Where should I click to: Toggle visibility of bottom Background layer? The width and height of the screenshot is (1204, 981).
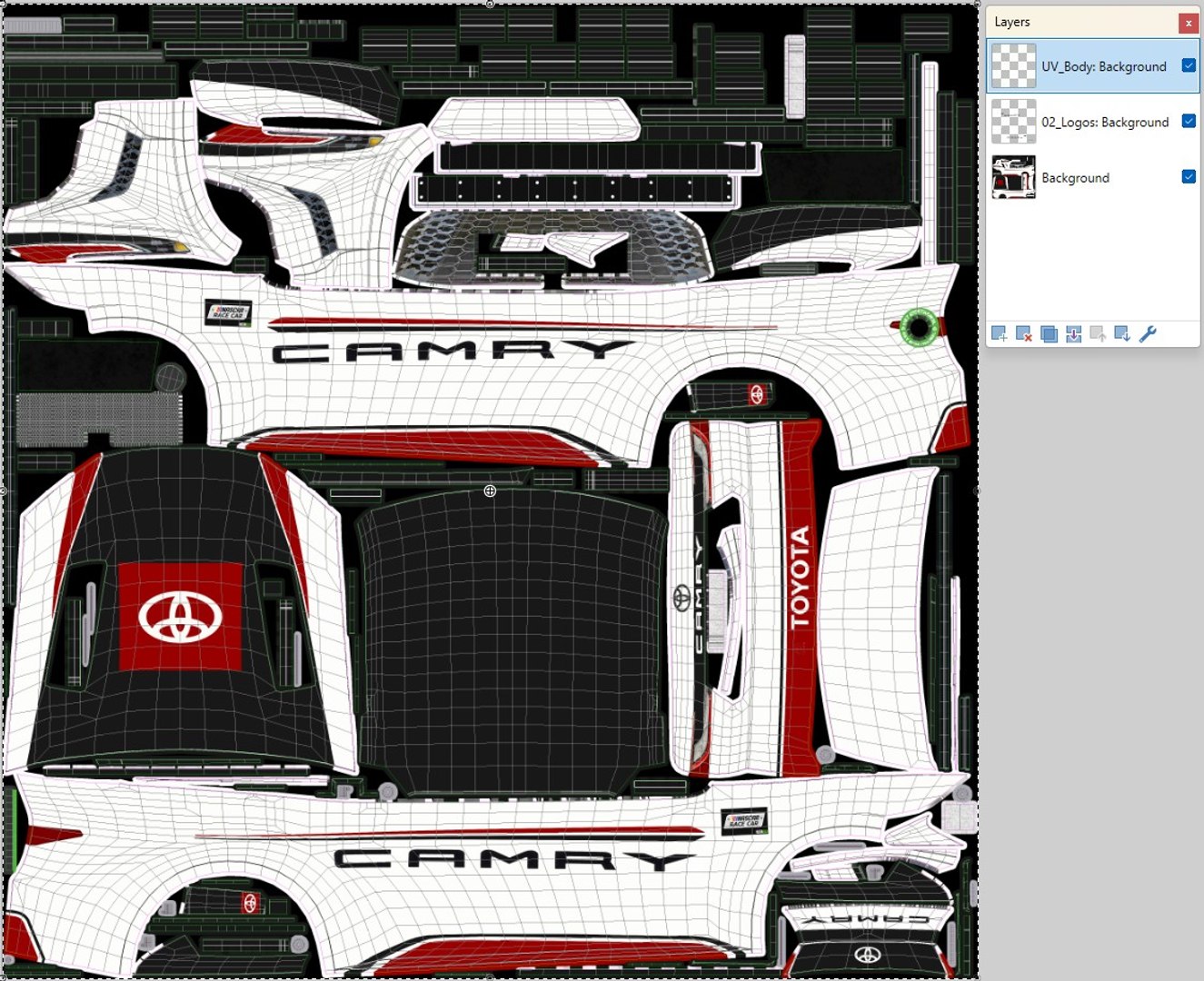[x=1189, y=176]
